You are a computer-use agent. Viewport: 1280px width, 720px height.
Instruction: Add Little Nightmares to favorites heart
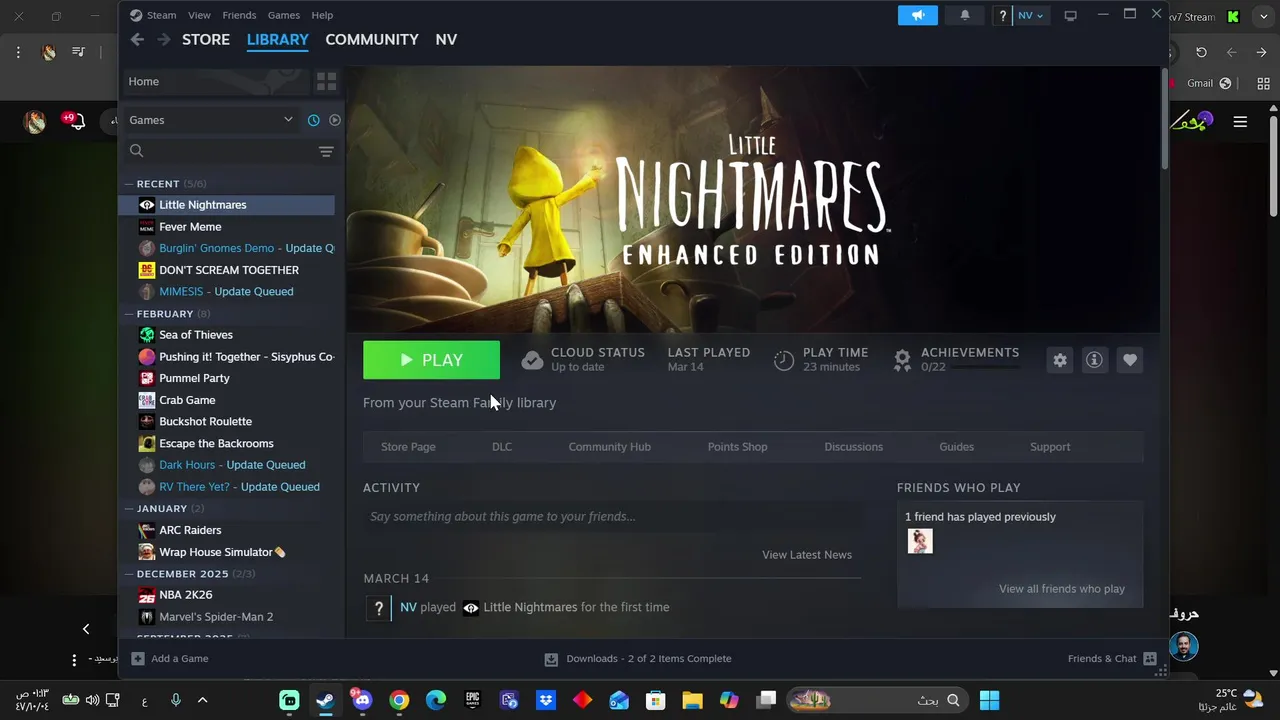(x=1129, y=360)
